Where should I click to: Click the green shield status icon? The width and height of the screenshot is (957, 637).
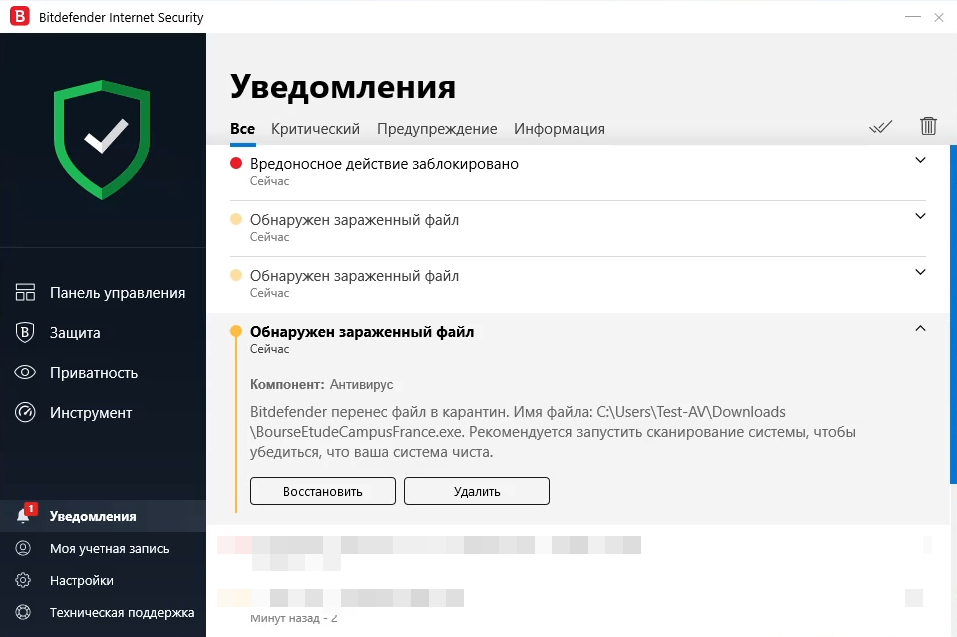102,140
